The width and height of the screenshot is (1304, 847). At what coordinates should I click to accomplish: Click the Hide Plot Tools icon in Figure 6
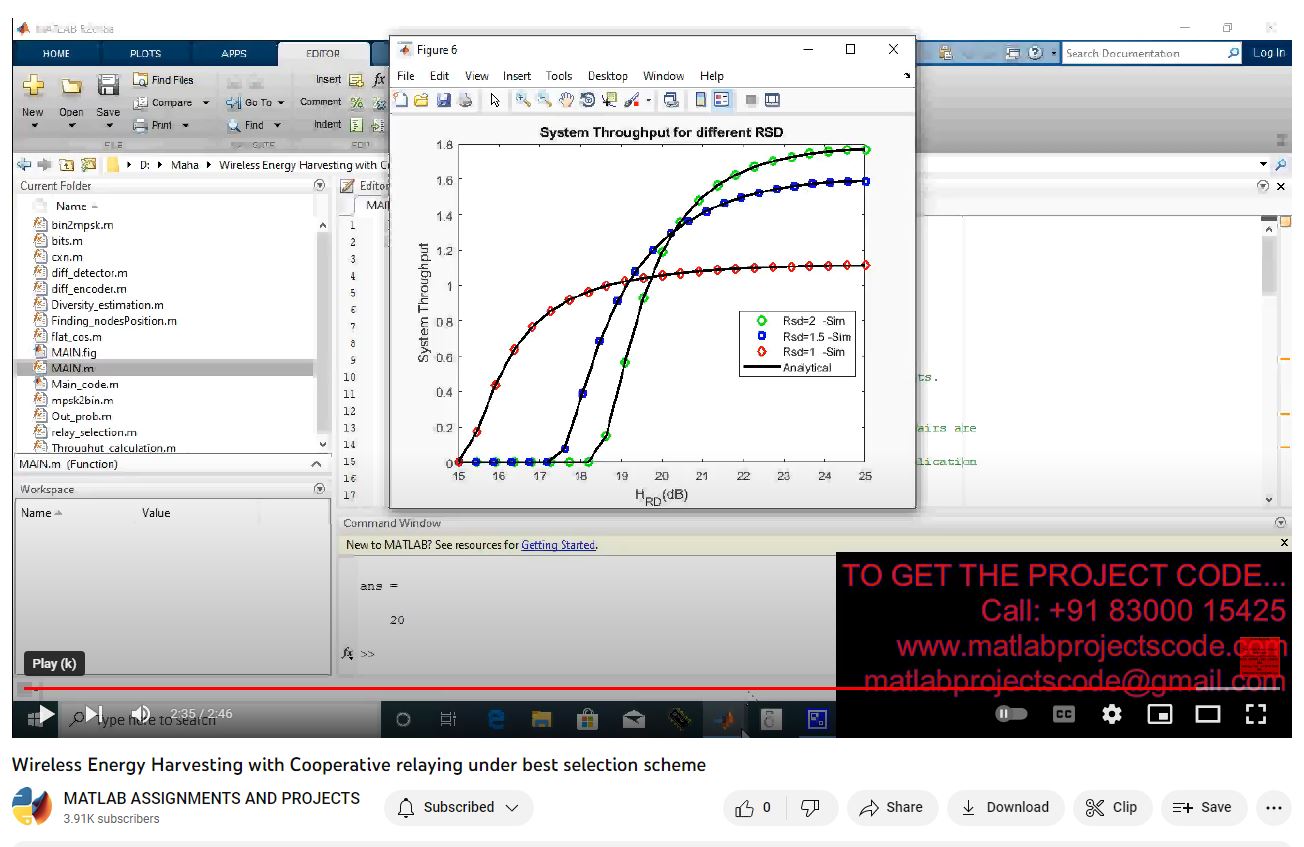click(x=751, y=100)
